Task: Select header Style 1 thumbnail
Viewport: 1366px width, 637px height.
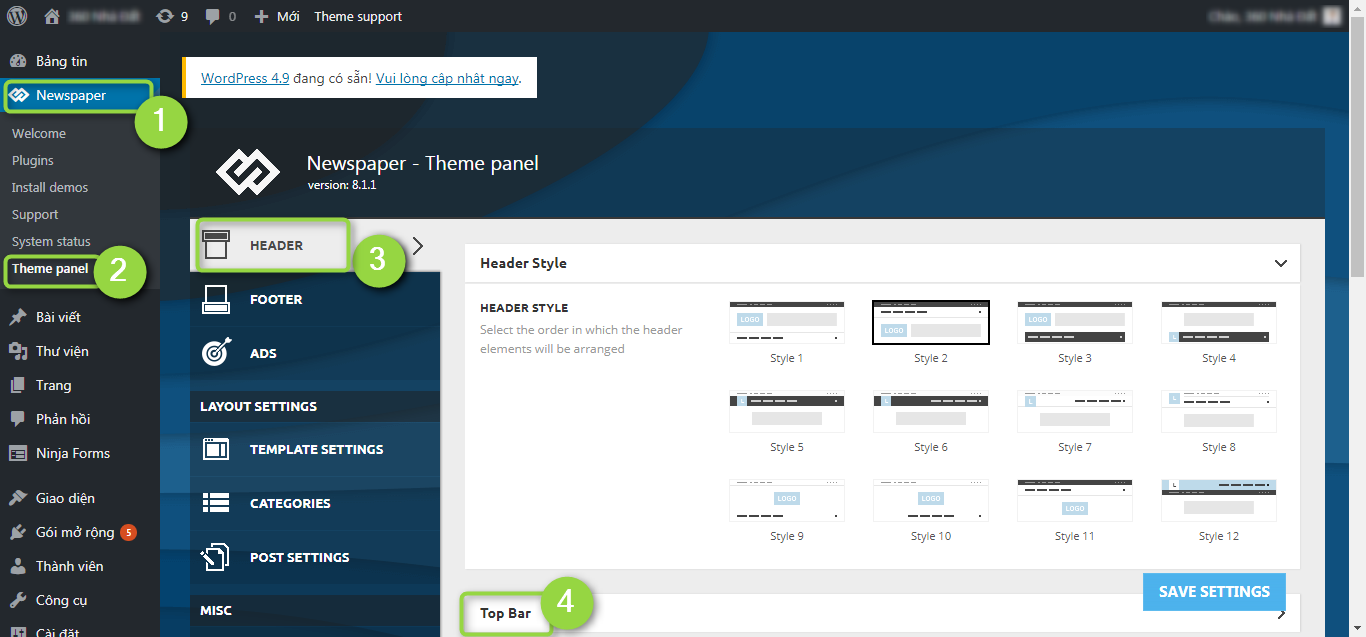Action: coord(787,322)
